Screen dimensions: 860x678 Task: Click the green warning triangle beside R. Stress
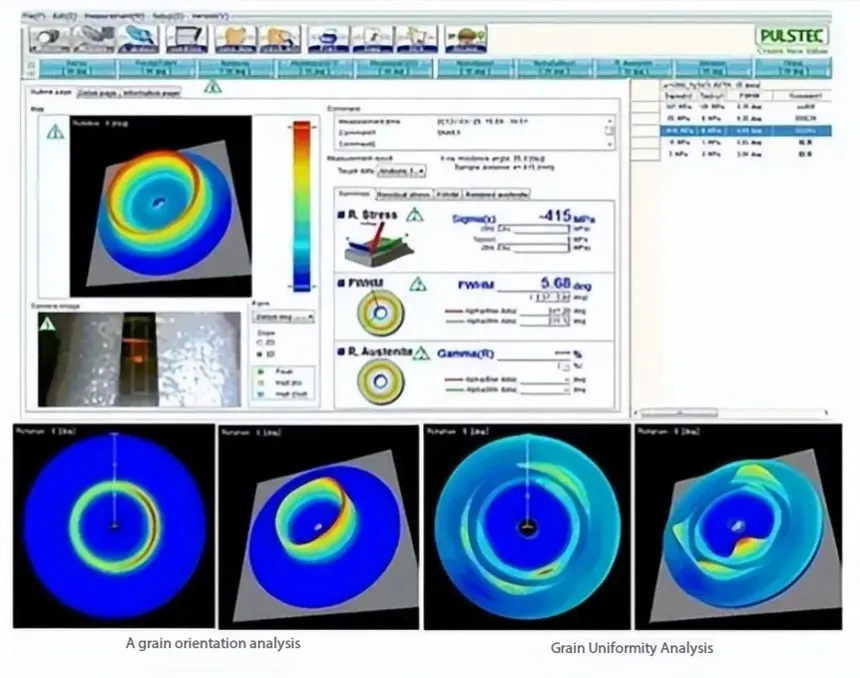click(x=414, y=215)
